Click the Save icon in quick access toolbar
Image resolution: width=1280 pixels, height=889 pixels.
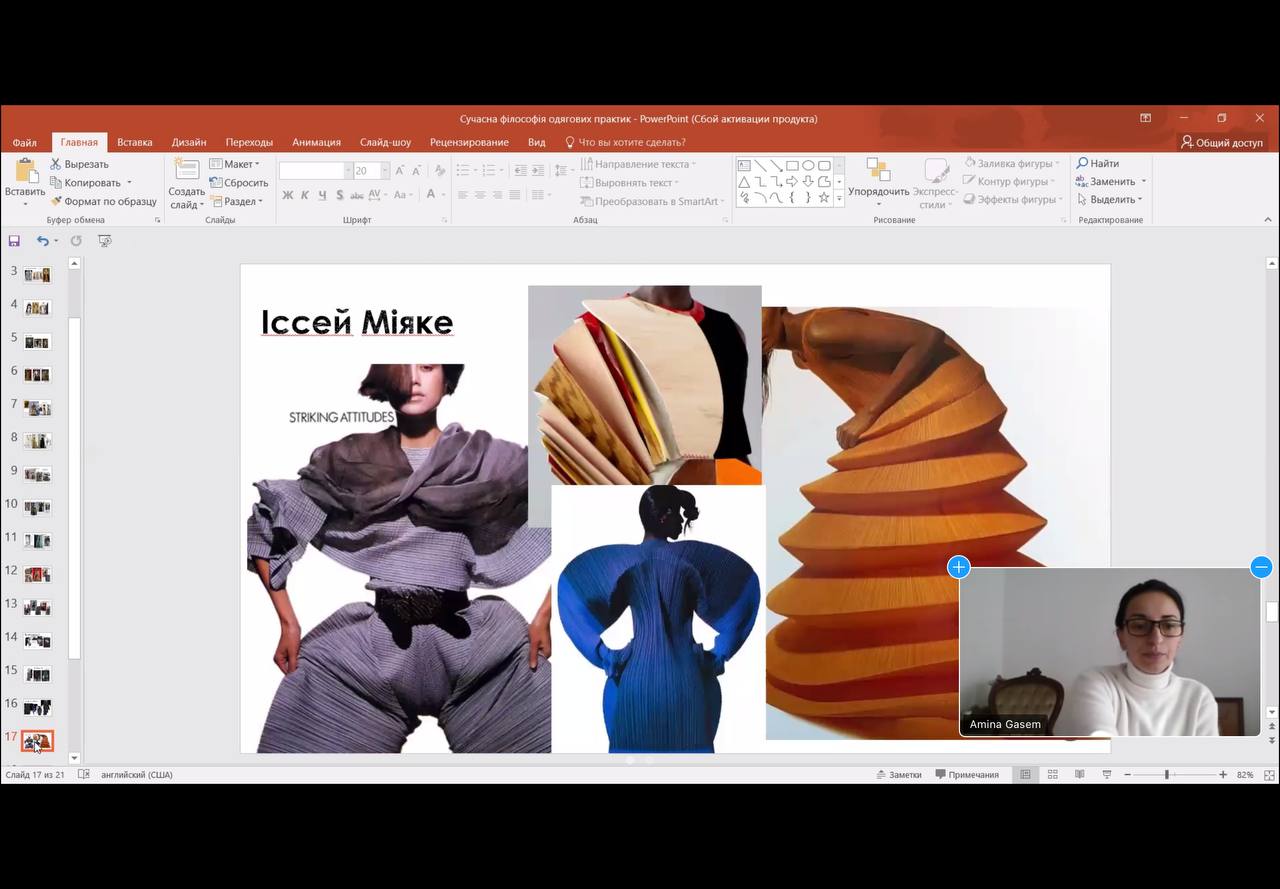click(14, 241)
